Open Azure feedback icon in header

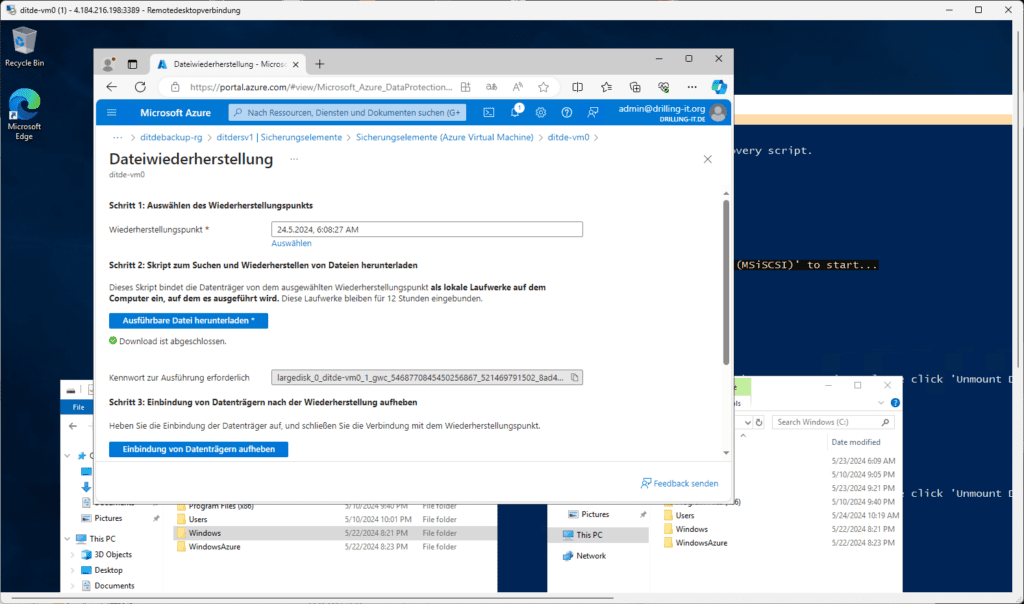coord(592,112)
